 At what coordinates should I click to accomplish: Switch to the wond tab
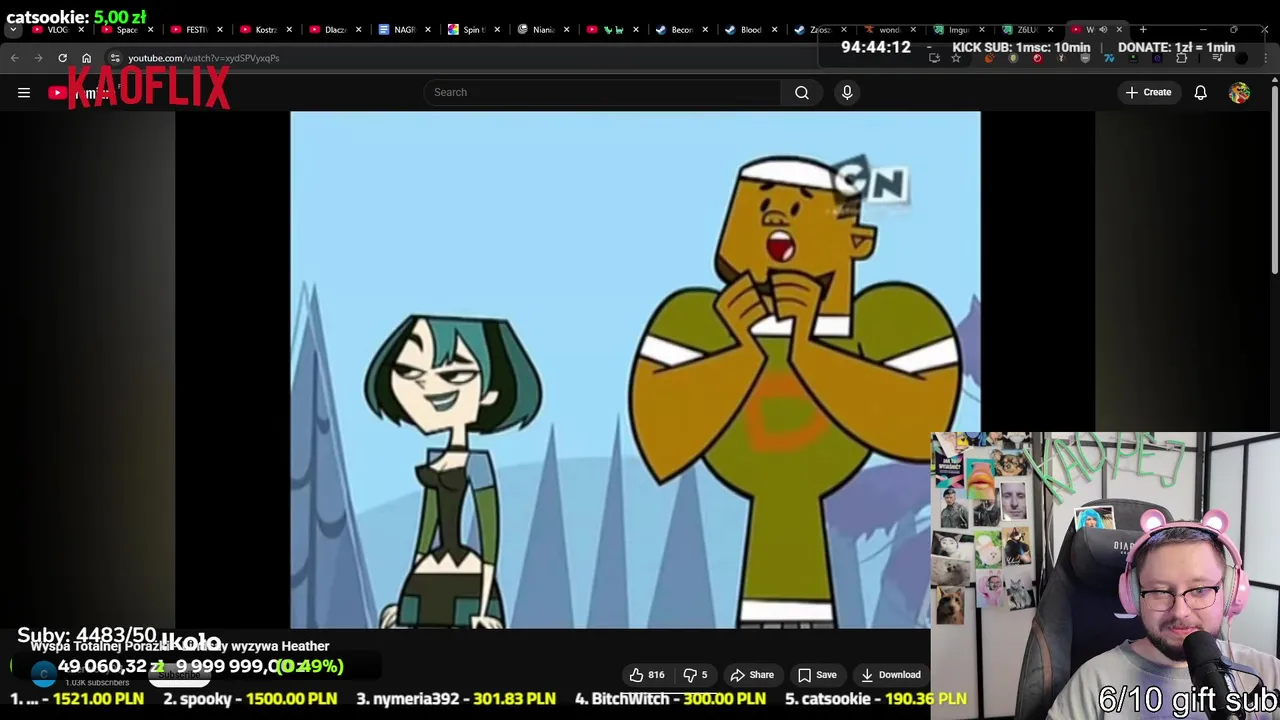tap(888, 30)
